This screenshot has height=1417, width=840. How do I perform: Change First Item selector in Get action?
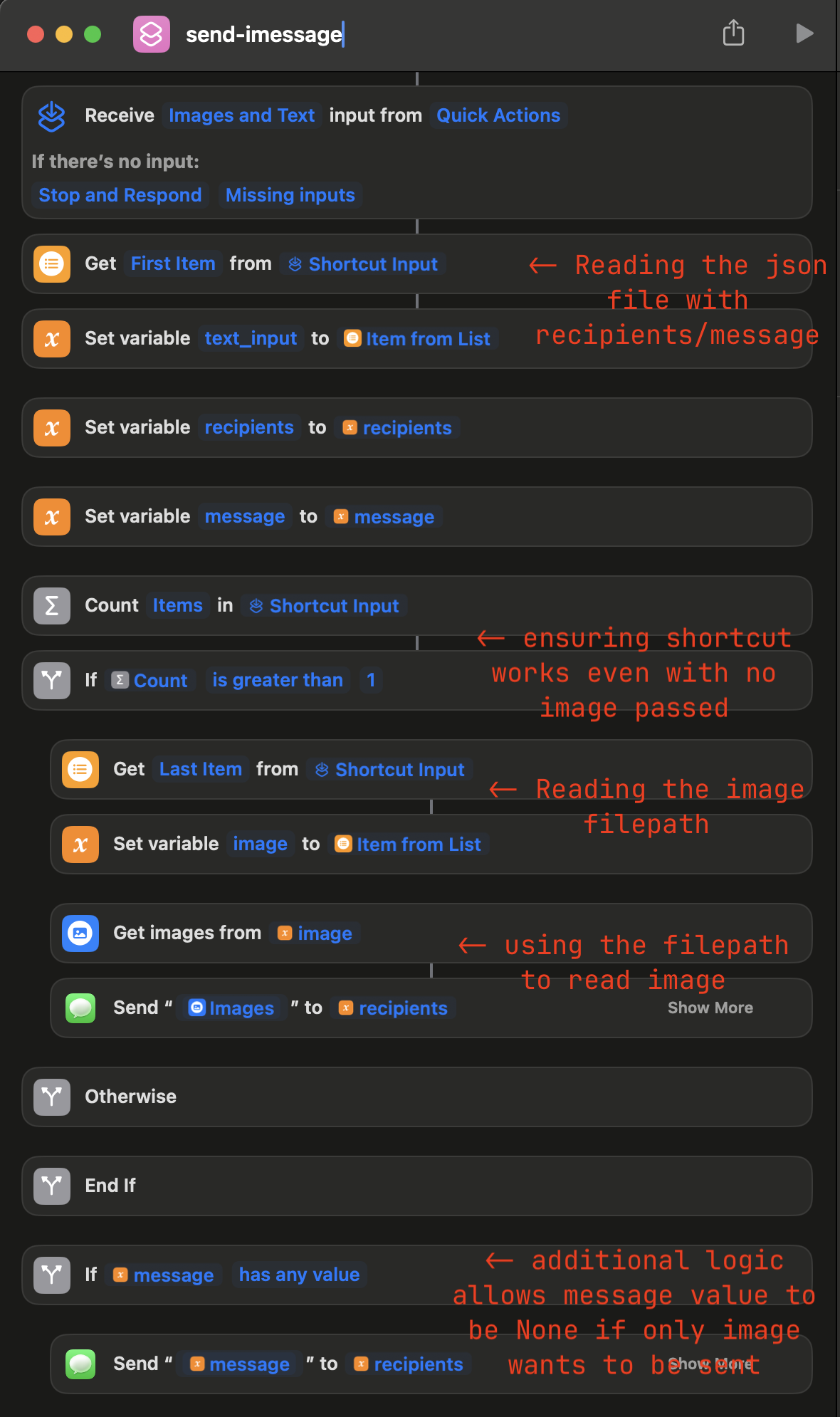point(173,263)
